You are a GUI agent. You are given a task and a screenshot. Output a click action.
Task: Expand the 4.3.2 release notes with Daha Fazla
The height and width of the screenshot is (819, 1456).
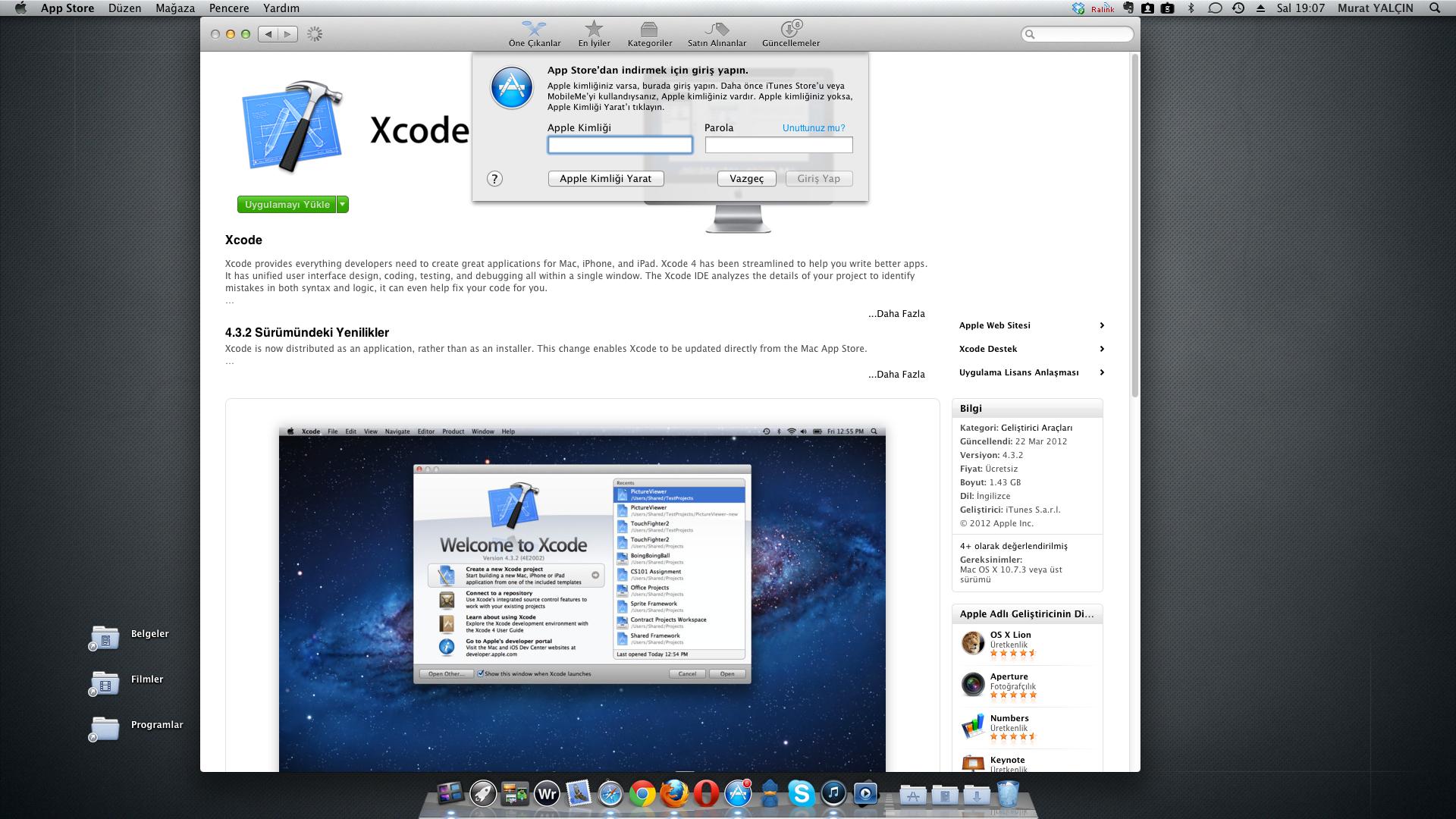[896, 375]
